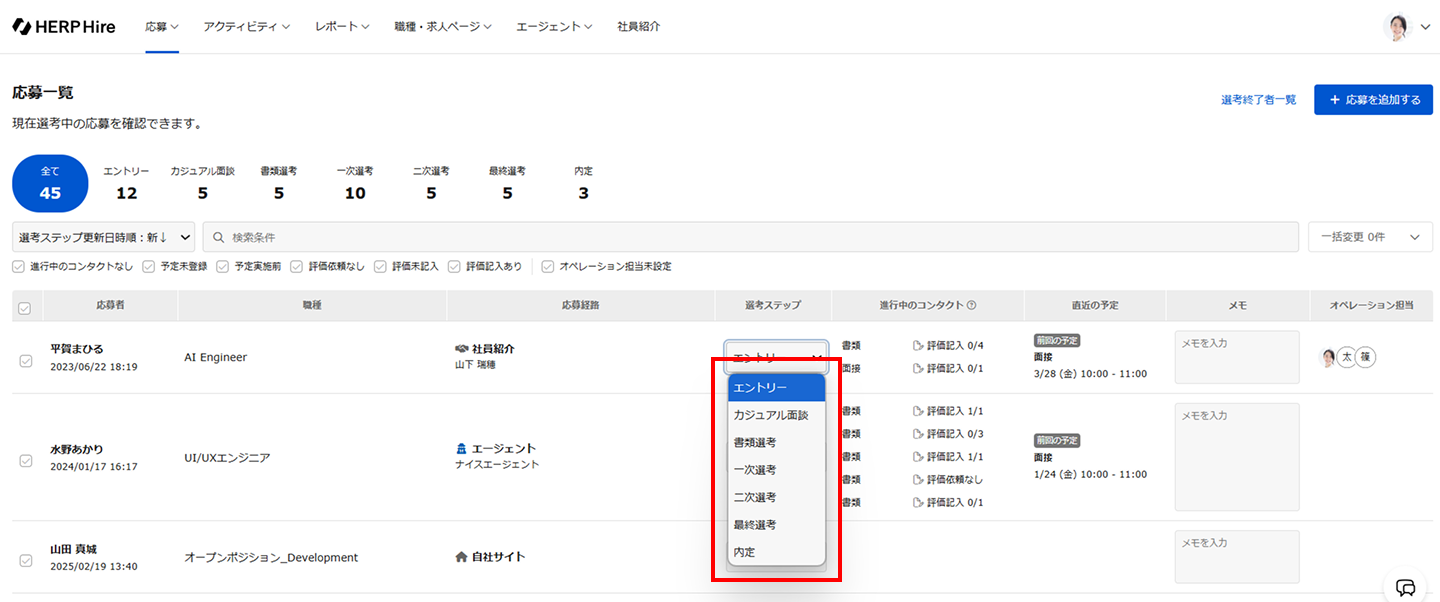Viewport: 1440px width, 602px height.
Task: Choose 一次選考 in the step dropdown list
Action: (777, 469)
